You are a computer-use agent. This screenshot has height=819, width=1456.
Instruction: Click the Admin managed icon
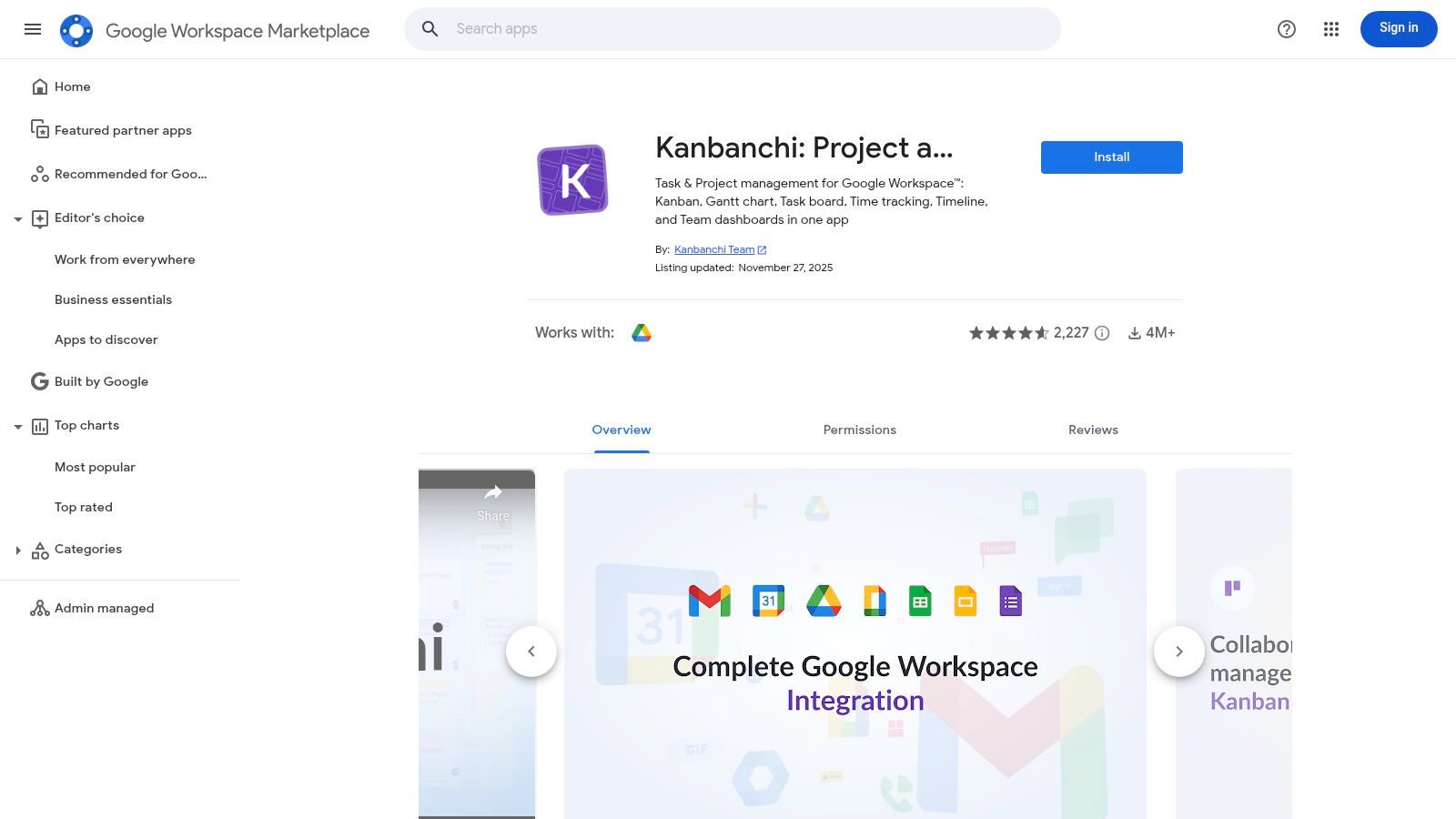point(40,608)
